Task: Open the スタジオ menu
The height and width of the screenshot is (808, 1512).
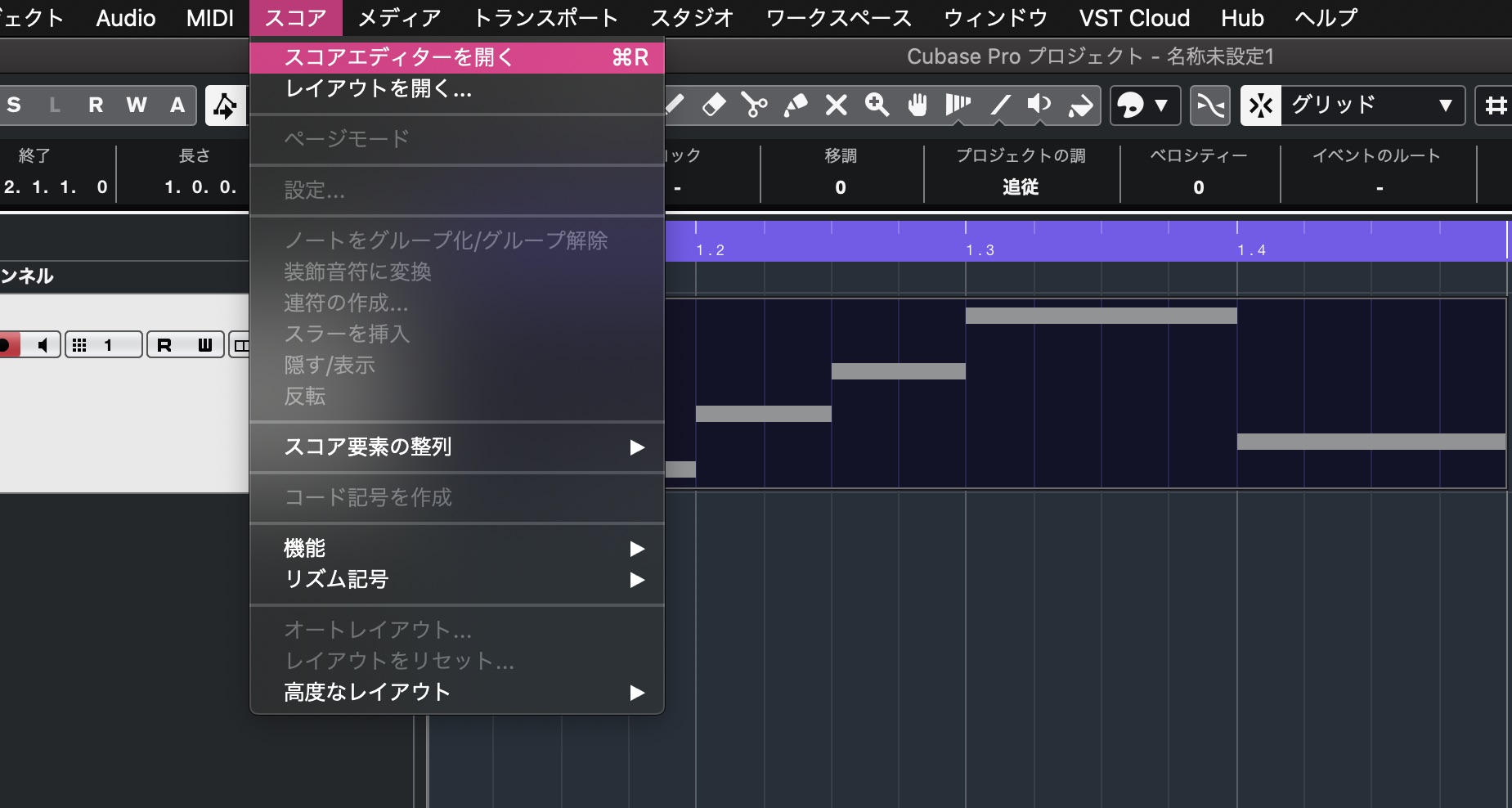Action: pyautogui.click(x=692, y=18)
